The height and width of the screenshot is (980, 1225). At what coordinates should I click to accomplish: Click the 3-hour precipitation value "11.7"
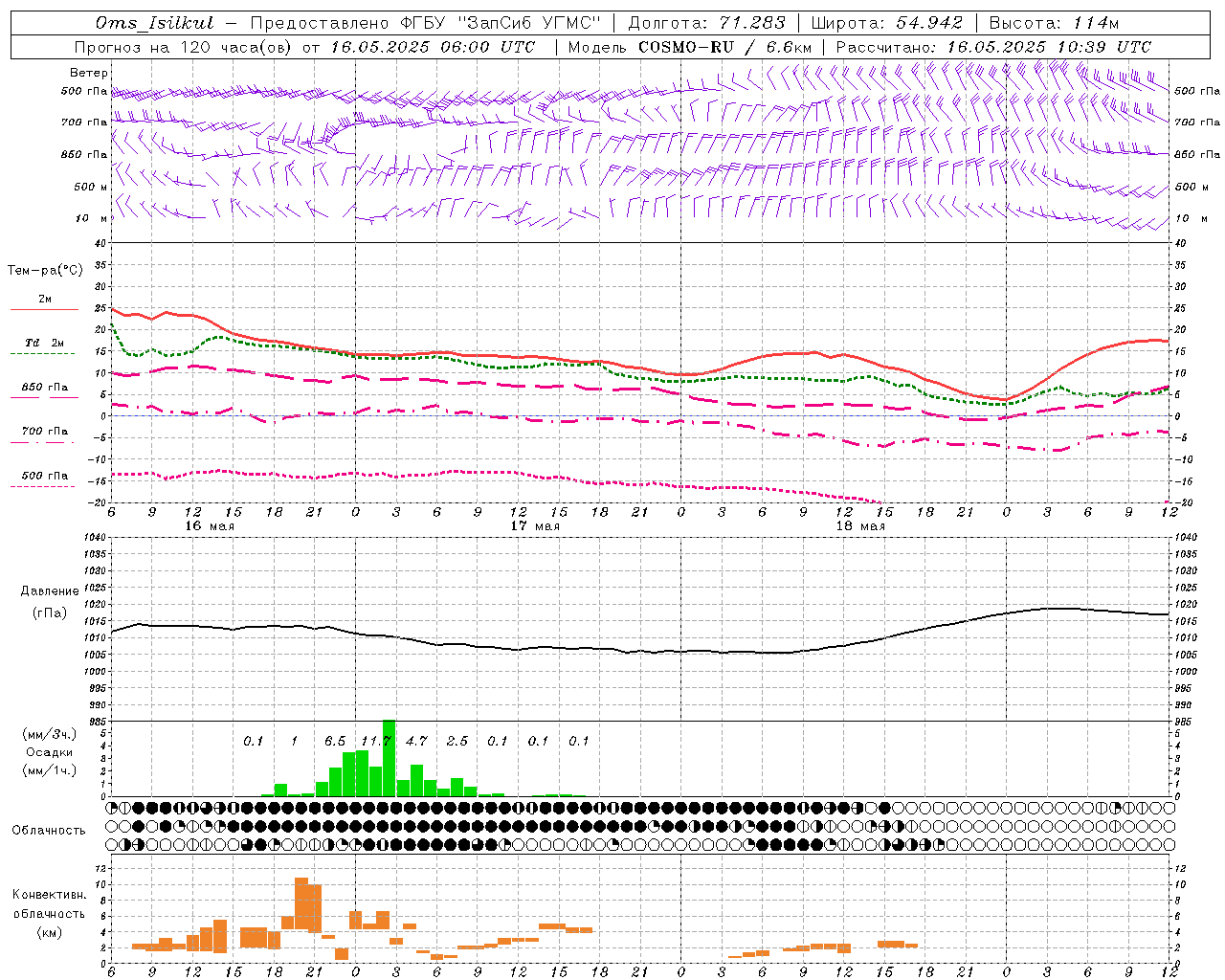(x=376, y=741)
